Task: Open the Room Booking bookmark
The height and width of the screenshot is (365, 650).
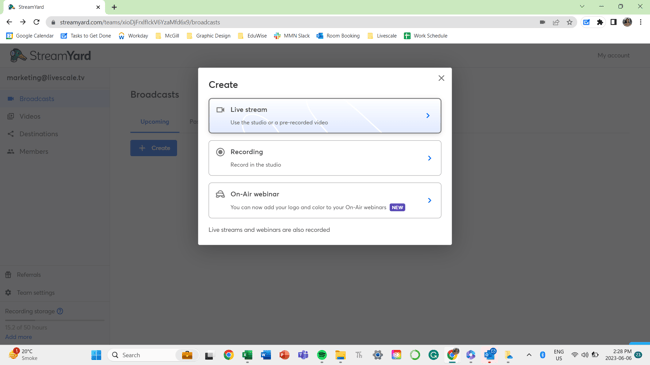Action: pos(338,36)
